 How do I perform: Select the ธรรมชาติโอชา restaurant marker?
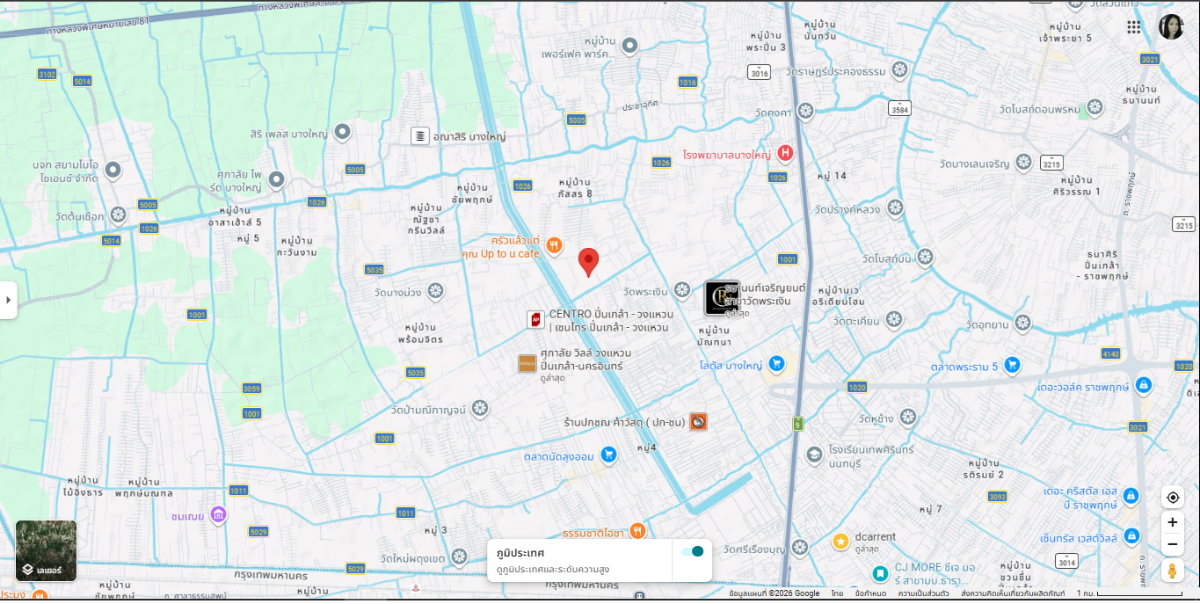click(637, 531)
